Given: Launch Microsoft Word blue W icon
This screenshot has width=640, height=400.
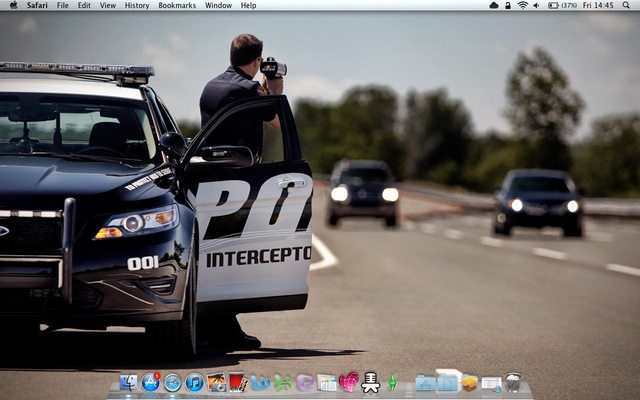Looking at the screenshot, I should pos(261,383).
